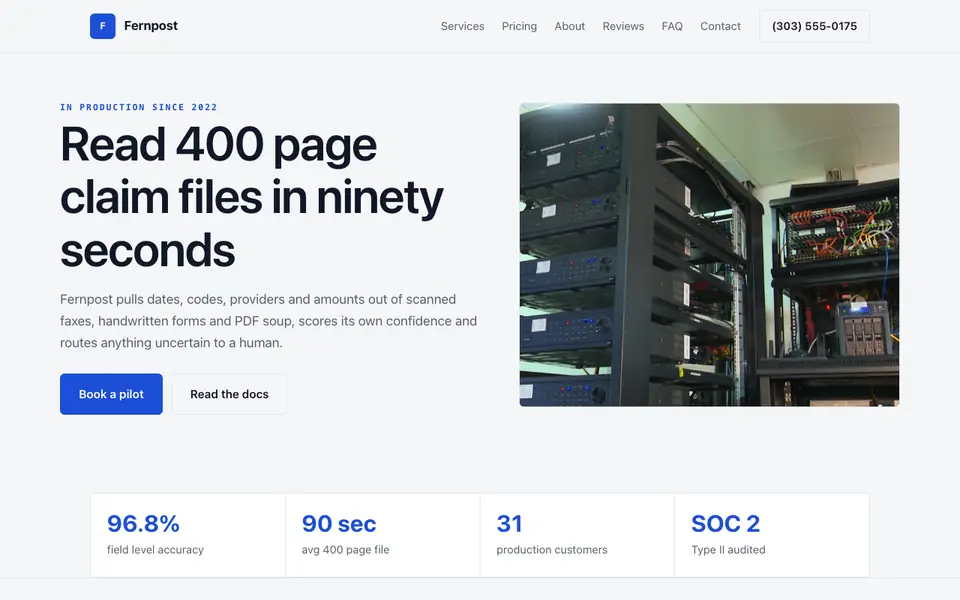Click the 96.8% stat value

coord(143,523)
